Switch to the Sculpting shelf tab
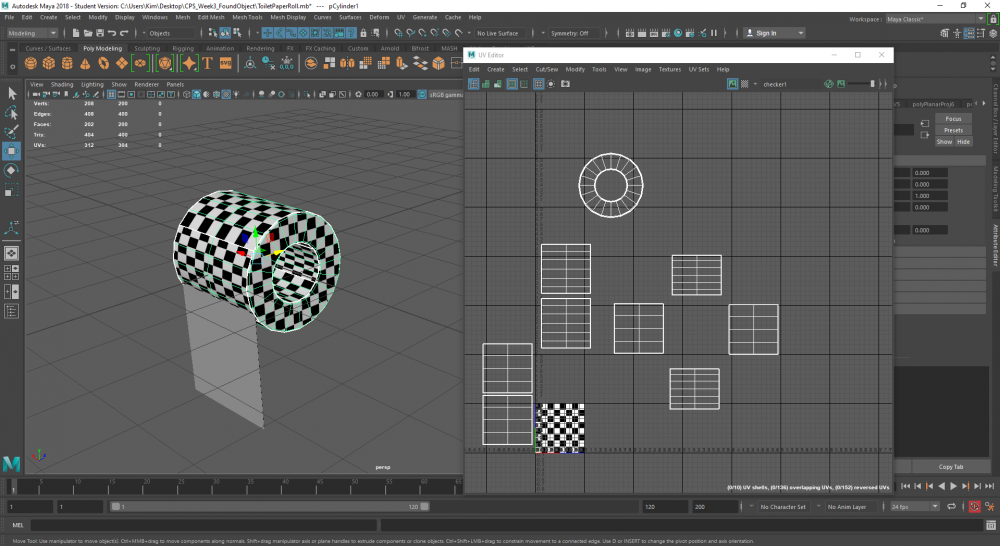Screen dimensions: 1000x546 147,48
